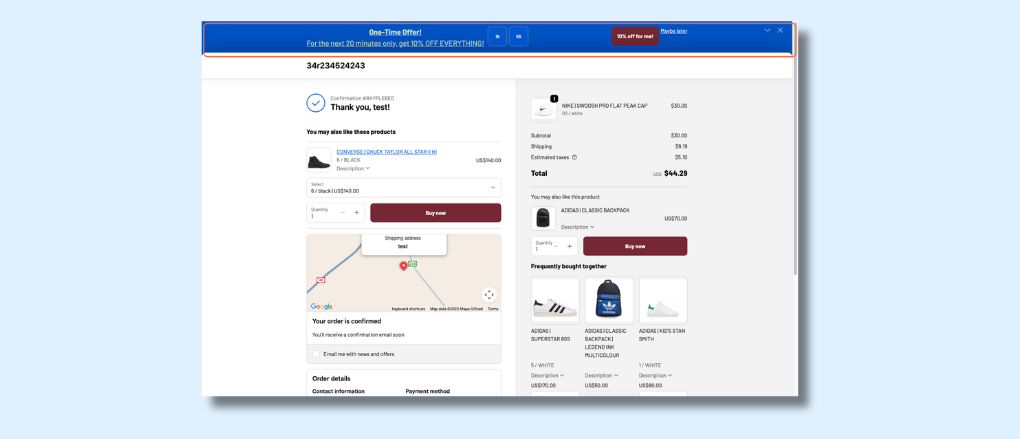This screenshot has height=439, width=1020.
Task: Decrease quantity for the Adidas Classic Backpack
Action: (x=556, y=246)
